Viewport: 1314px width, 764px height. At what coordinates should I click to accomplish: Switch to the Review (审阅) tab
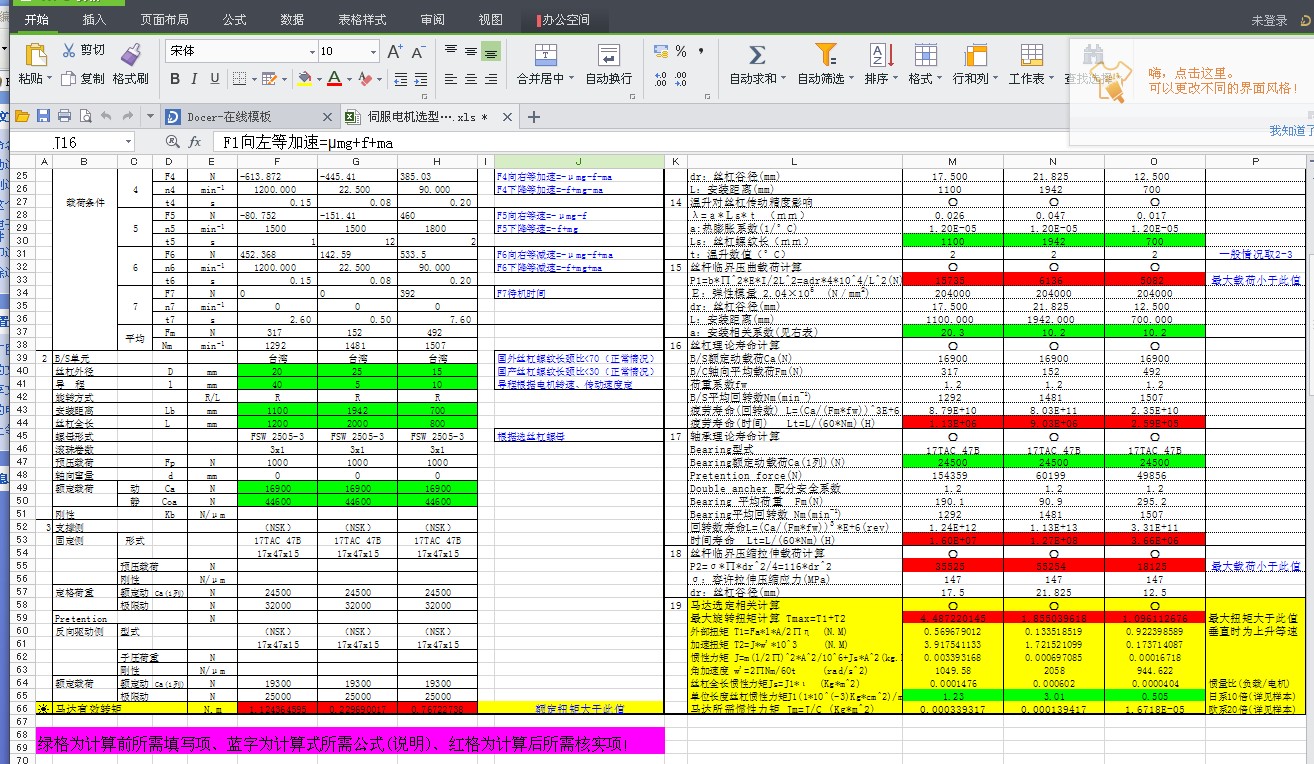tap(433, 20)
